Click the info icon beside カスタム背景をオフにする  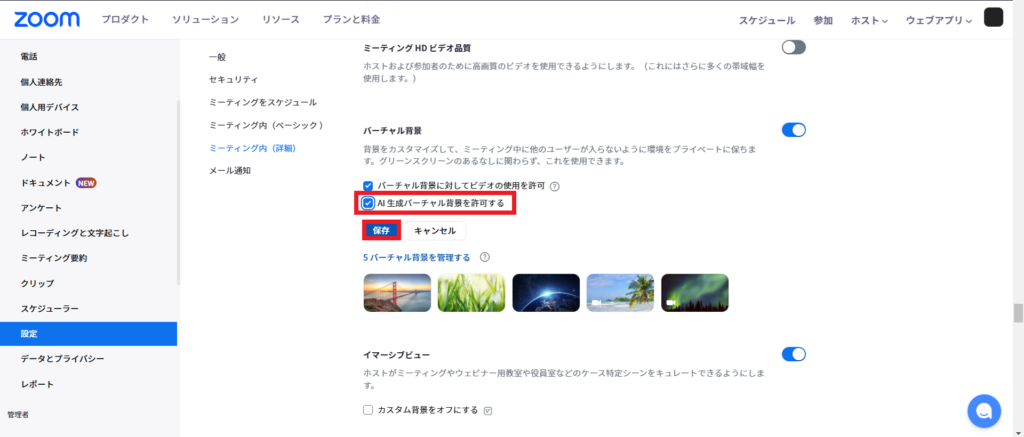(488, 410)
